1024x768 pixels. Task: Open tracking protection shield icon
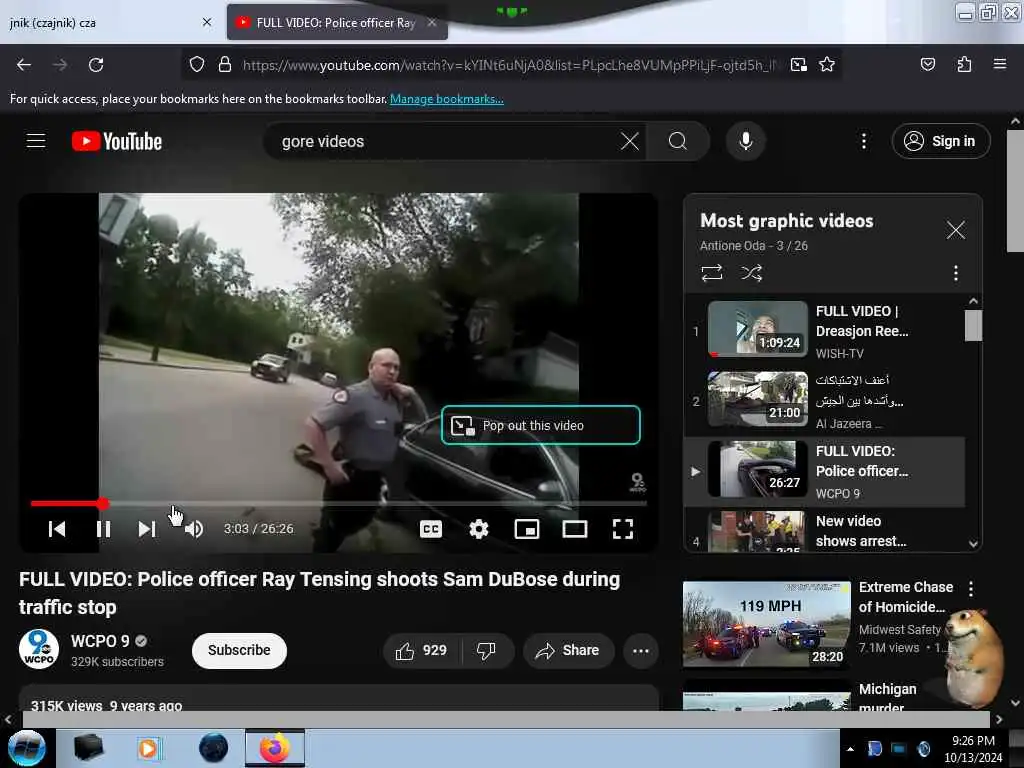pos(197,65)
